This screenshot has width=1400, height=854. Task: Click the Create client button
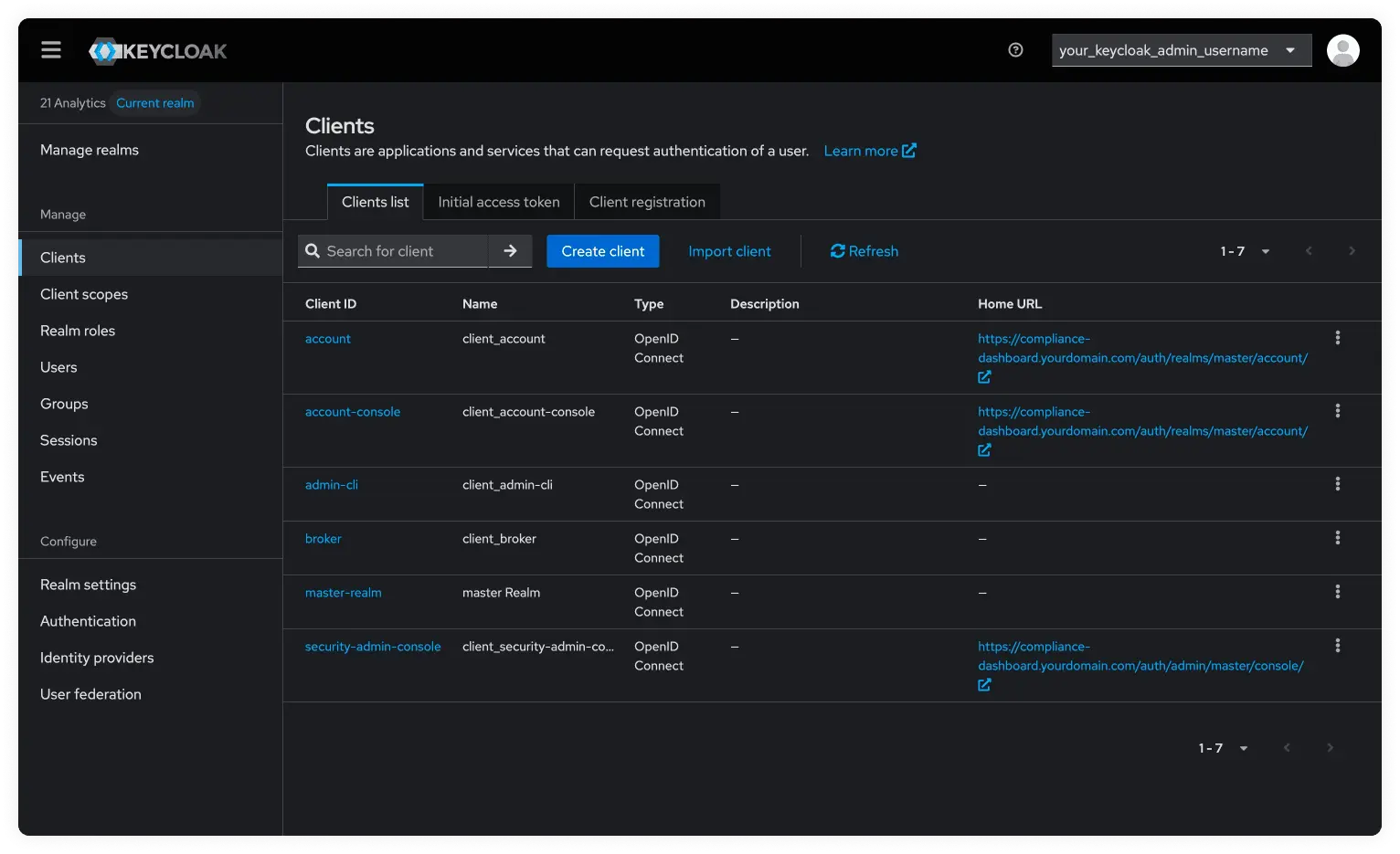602,250
